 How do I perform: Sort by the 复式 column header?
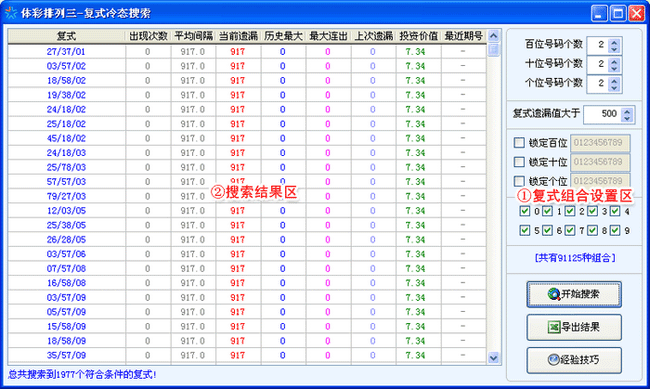click(x=66, y=36)
